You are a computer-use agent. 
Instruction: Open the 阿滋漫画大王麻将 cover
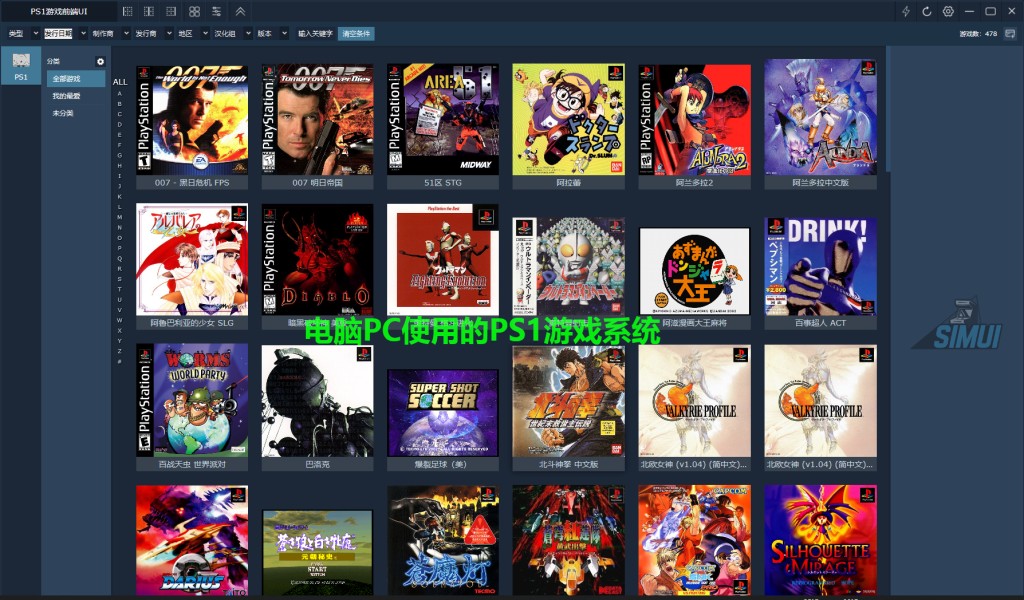pyautogui.click(x=694, y=271)
